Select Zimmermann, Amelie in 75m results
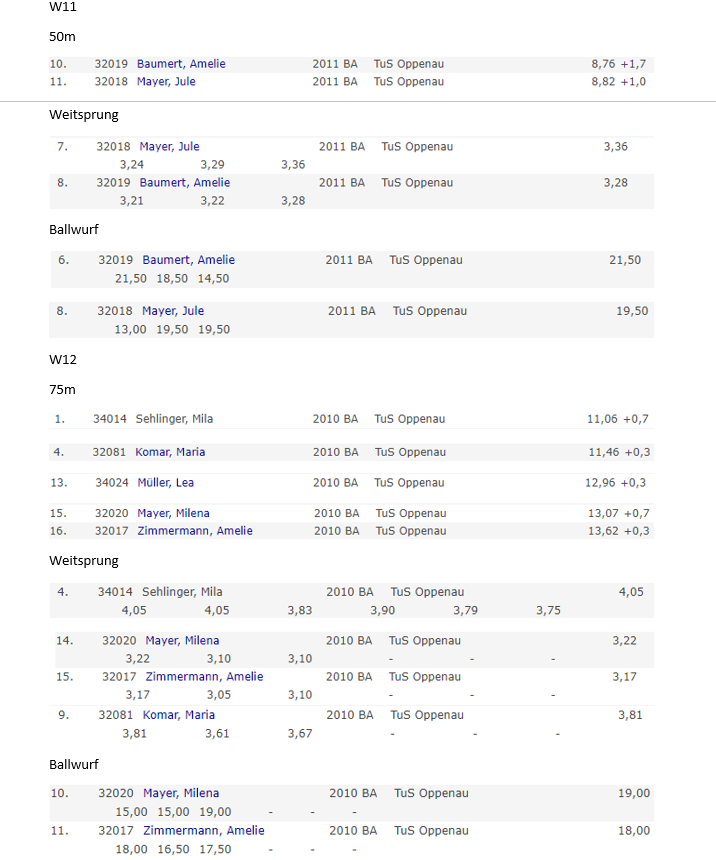Viewport: 716px width, 860px height. click(x=194, y=531)
